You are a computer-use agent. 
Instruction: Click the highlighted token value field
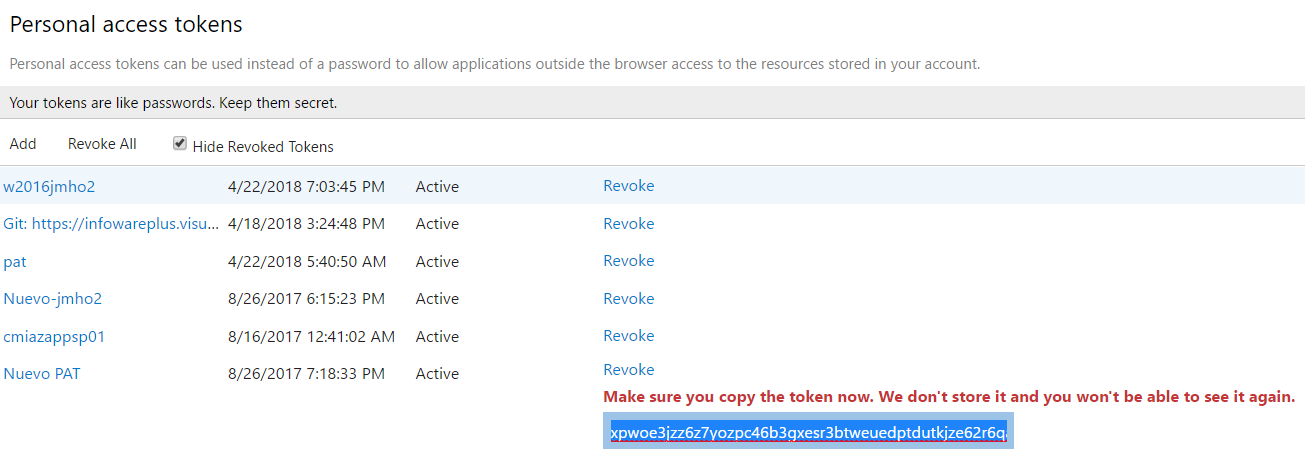tap(808, 431)
